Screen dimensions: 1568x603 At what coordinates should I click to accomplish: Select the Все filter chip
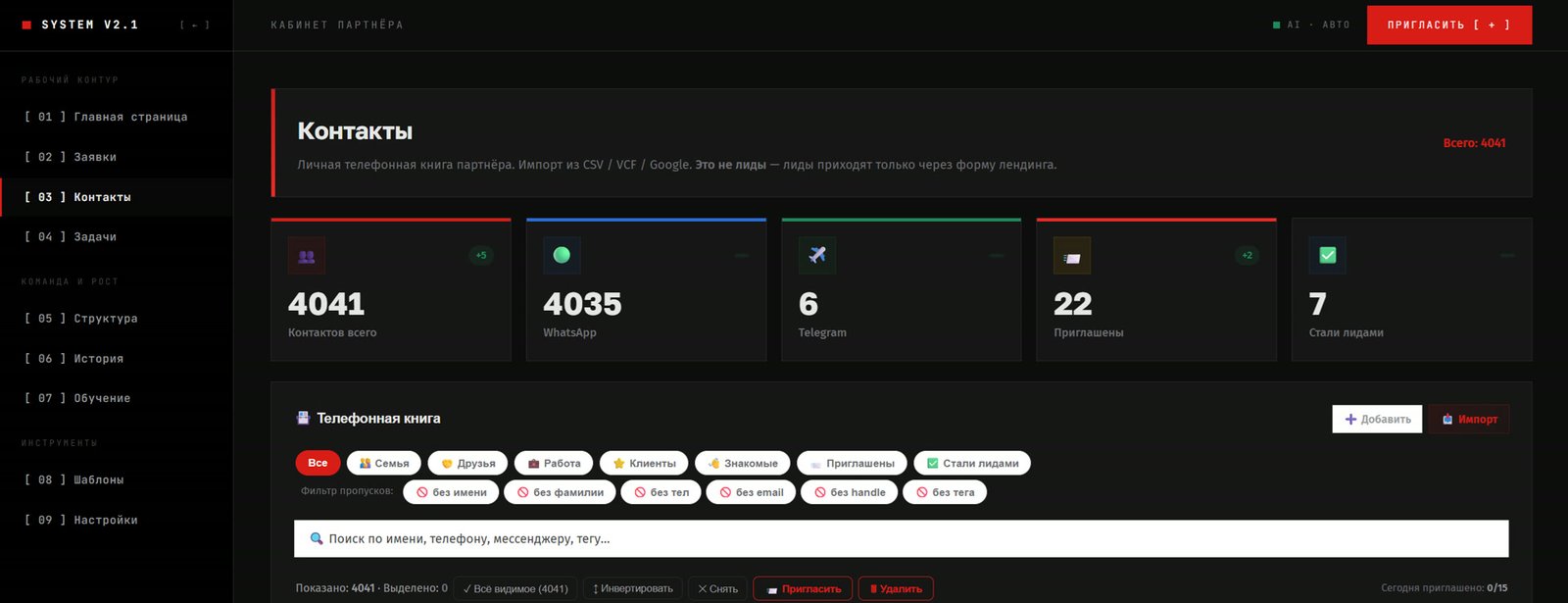(318, 463)
